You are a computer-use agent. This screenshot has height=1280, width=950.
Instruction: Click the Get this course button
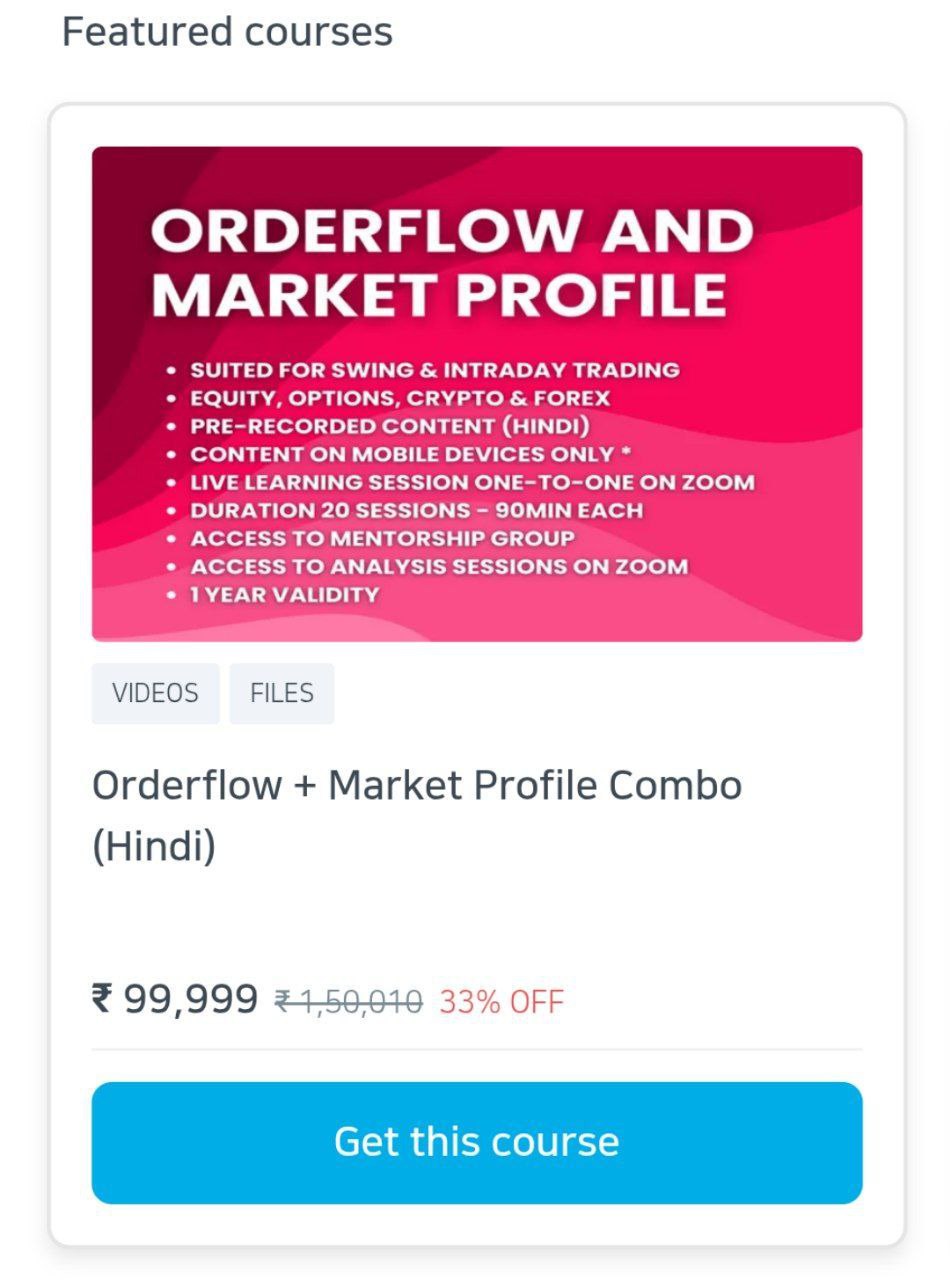[476, 1142]
